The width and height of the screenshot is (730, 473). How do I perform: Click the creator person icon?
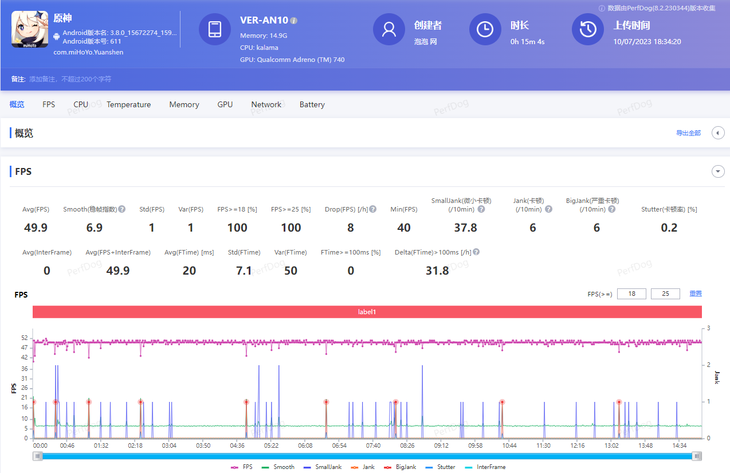(x=387, y=30)
